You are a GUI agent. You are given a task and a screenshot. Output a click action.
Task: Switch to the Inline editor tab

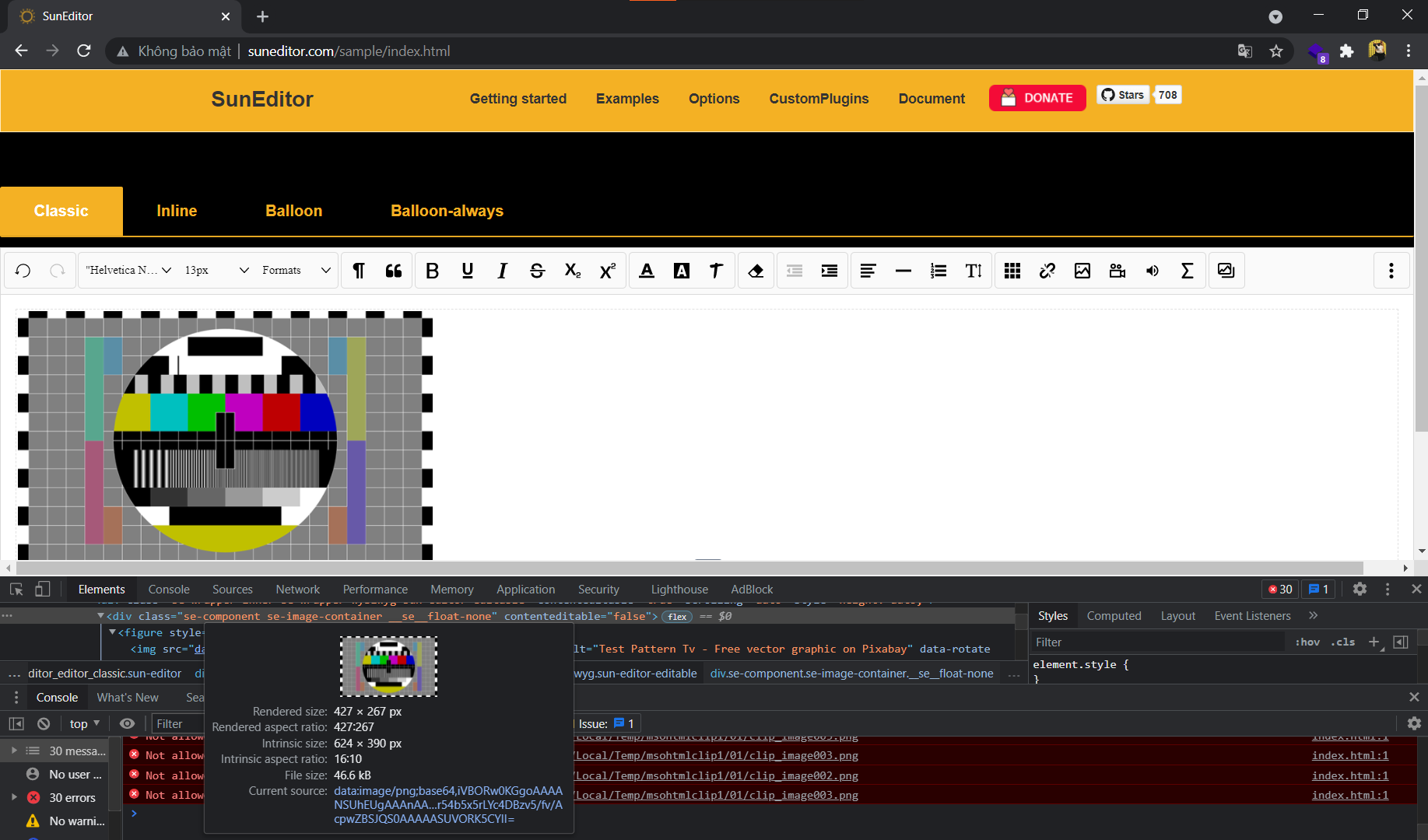click(177, 211)
